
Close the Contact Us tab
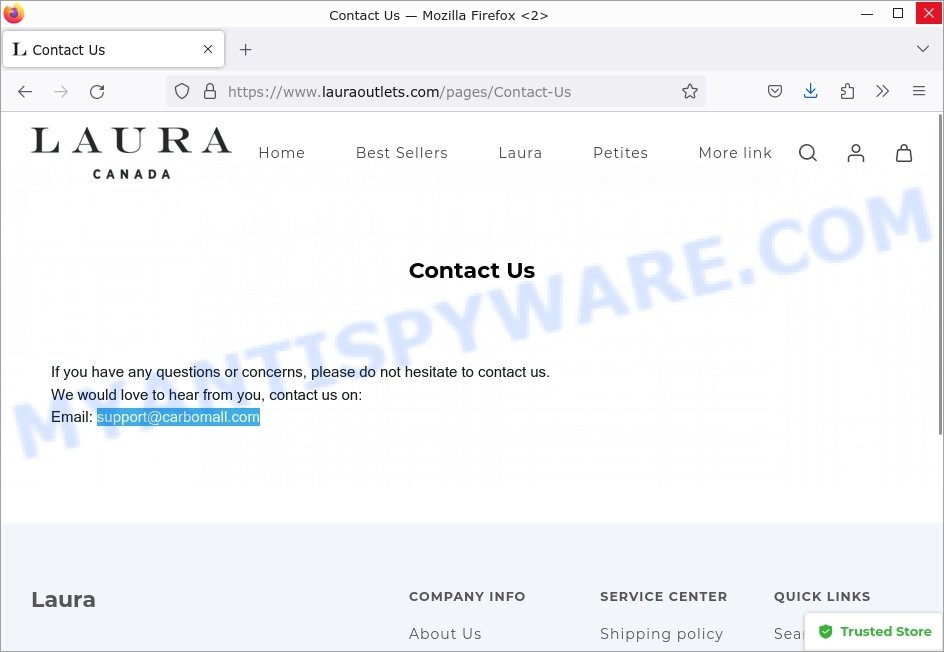[208, 49]
